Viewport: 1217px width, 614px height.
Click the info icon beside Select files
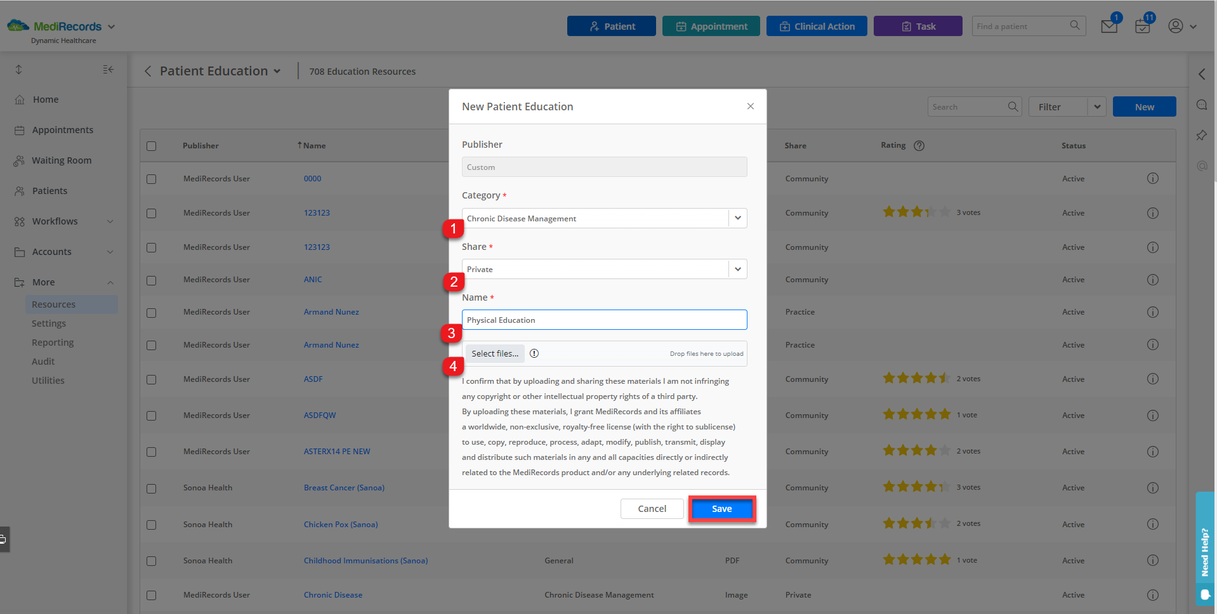(x=534, y=353)
